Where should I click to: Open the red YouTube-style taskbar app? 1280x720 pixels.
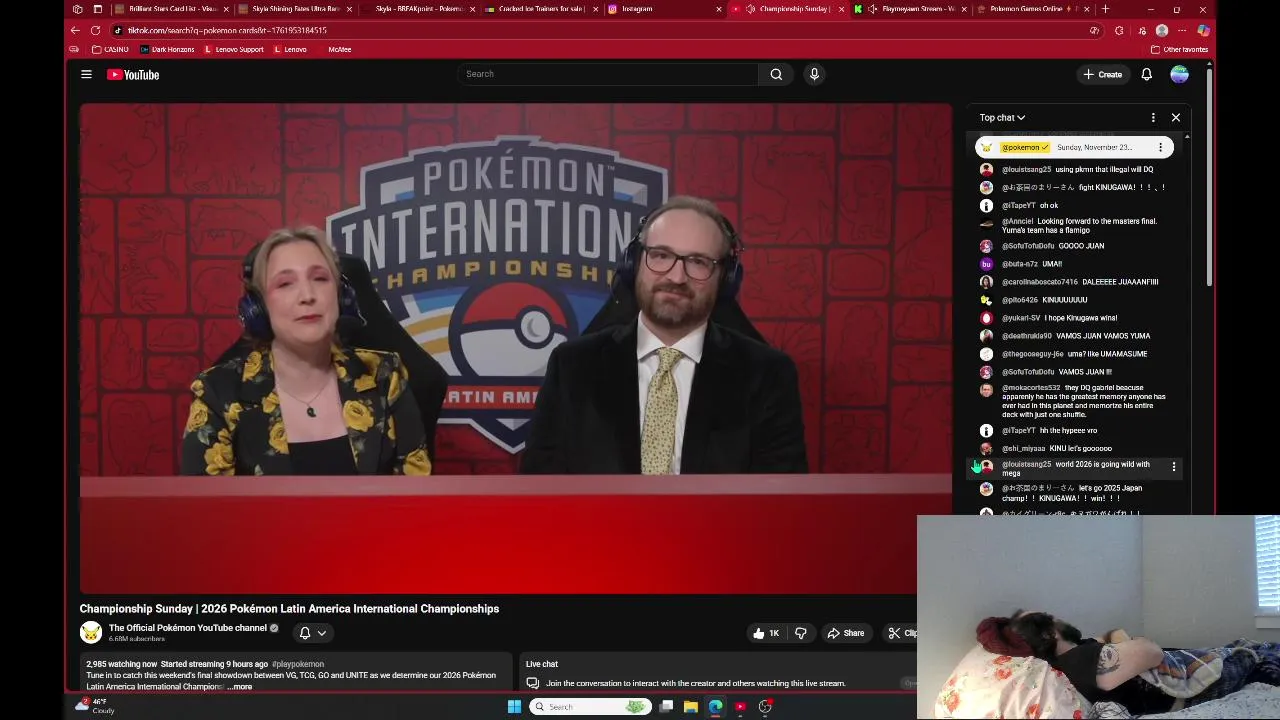pyautogui.click(x=740, y=706)
